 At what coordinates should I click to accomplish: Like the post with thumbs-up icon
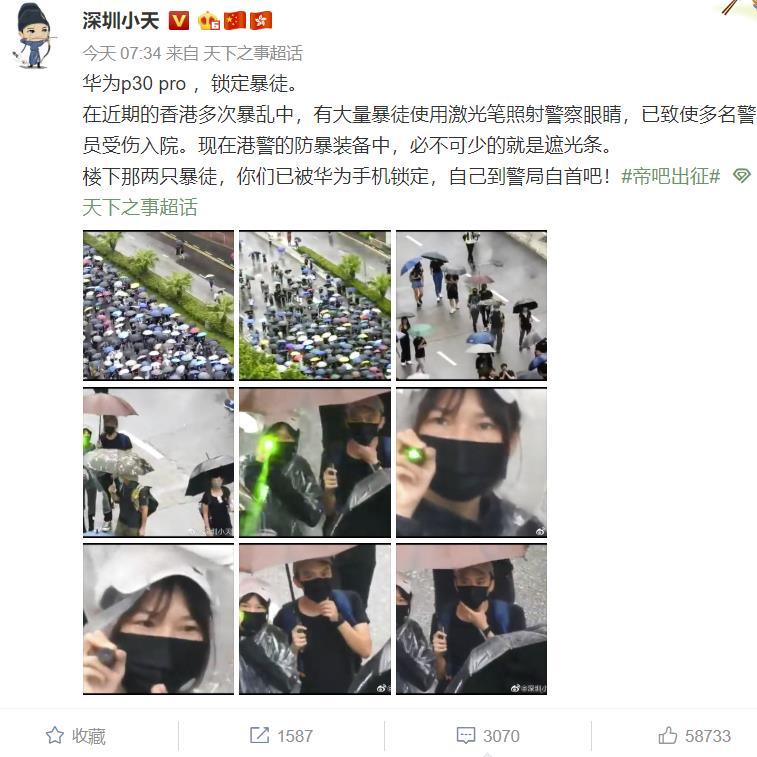point(668,735)
